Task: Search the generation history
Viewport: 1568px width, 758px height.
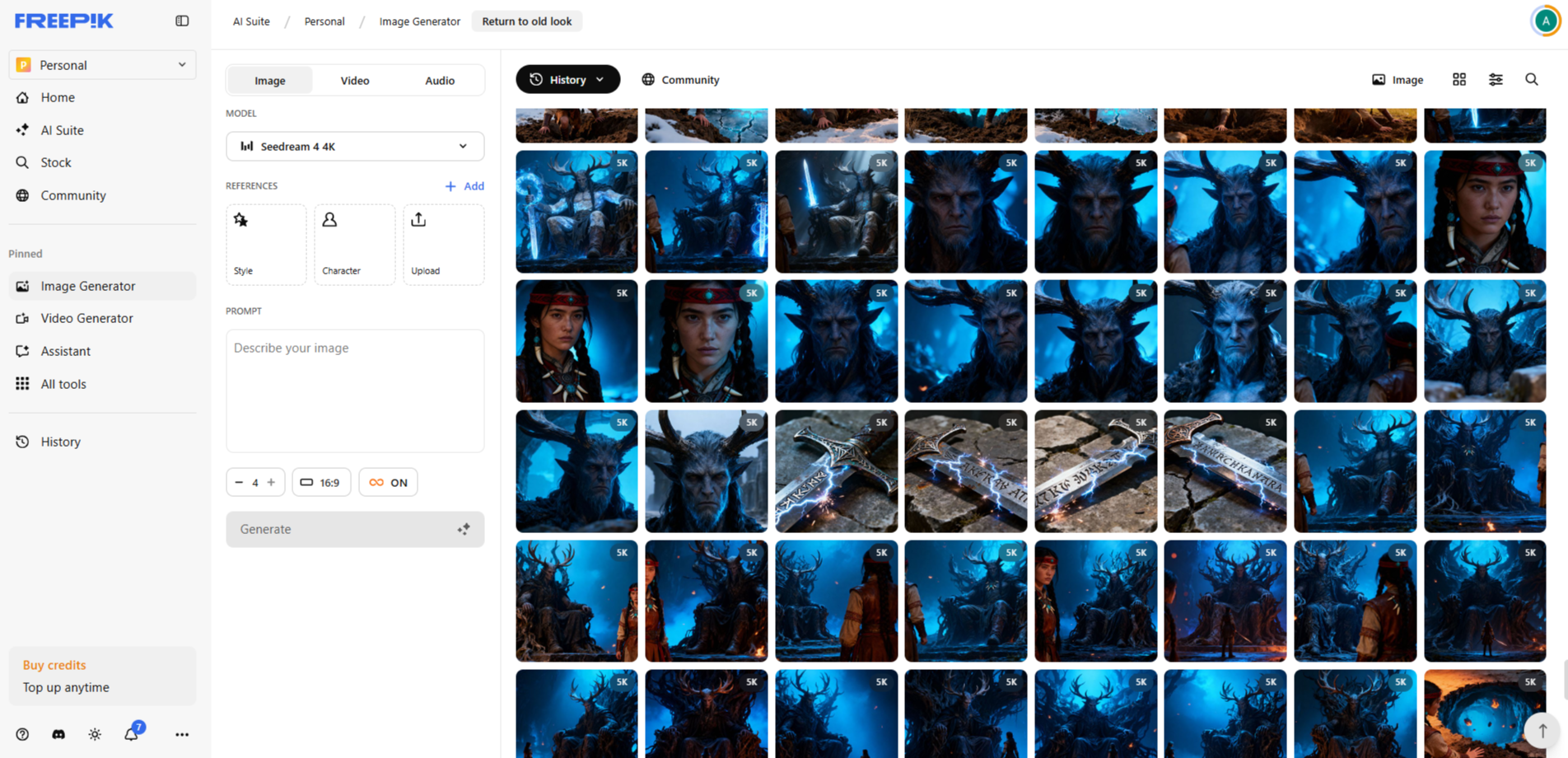Action: pos(1532,79)
